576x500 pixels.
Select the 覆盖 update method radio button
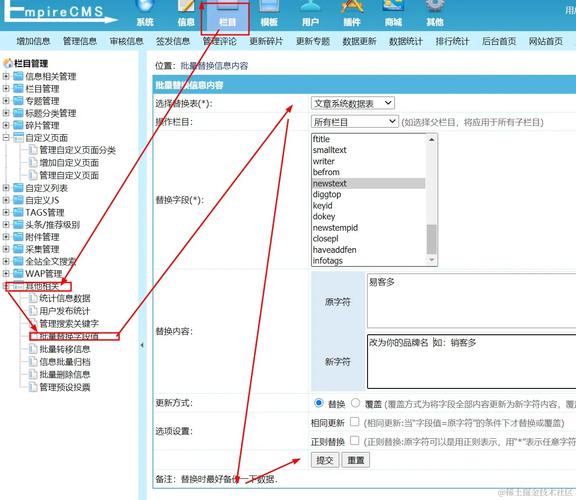(x=355, y=403)
